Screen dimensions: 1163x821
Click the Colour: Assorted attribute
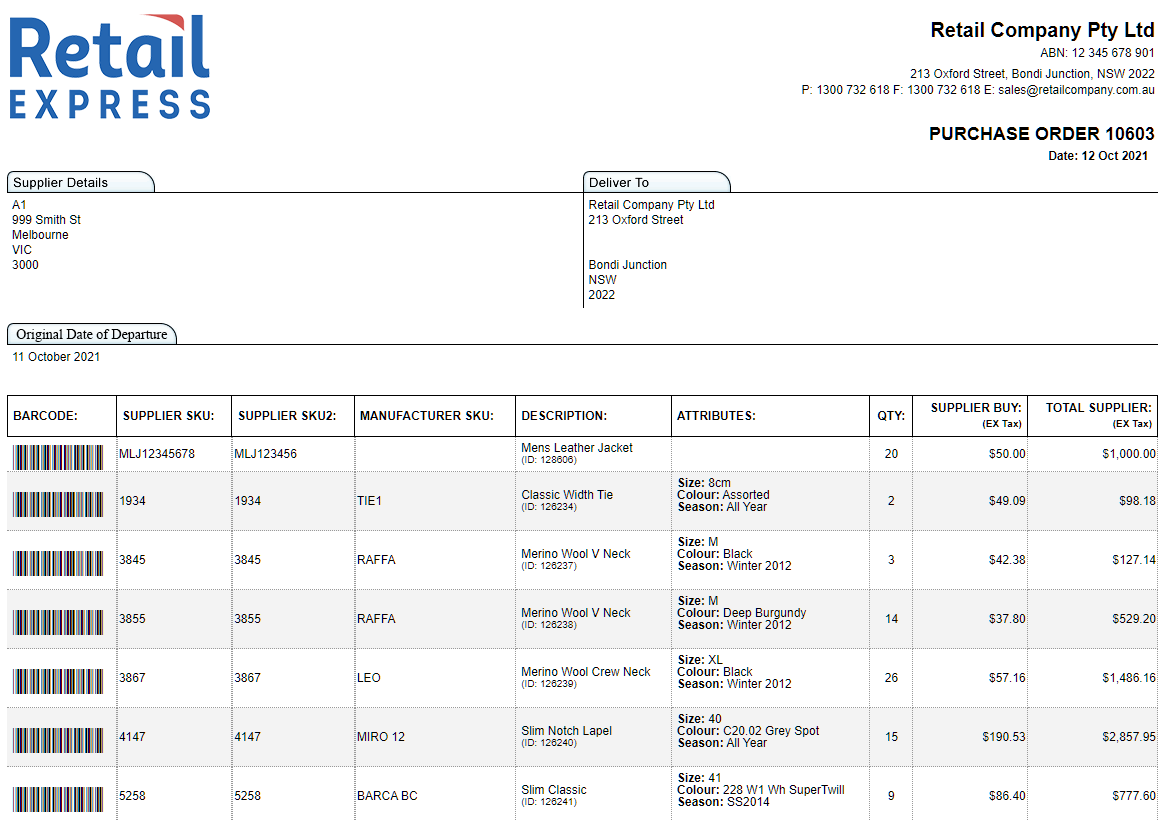coord(724,495)
